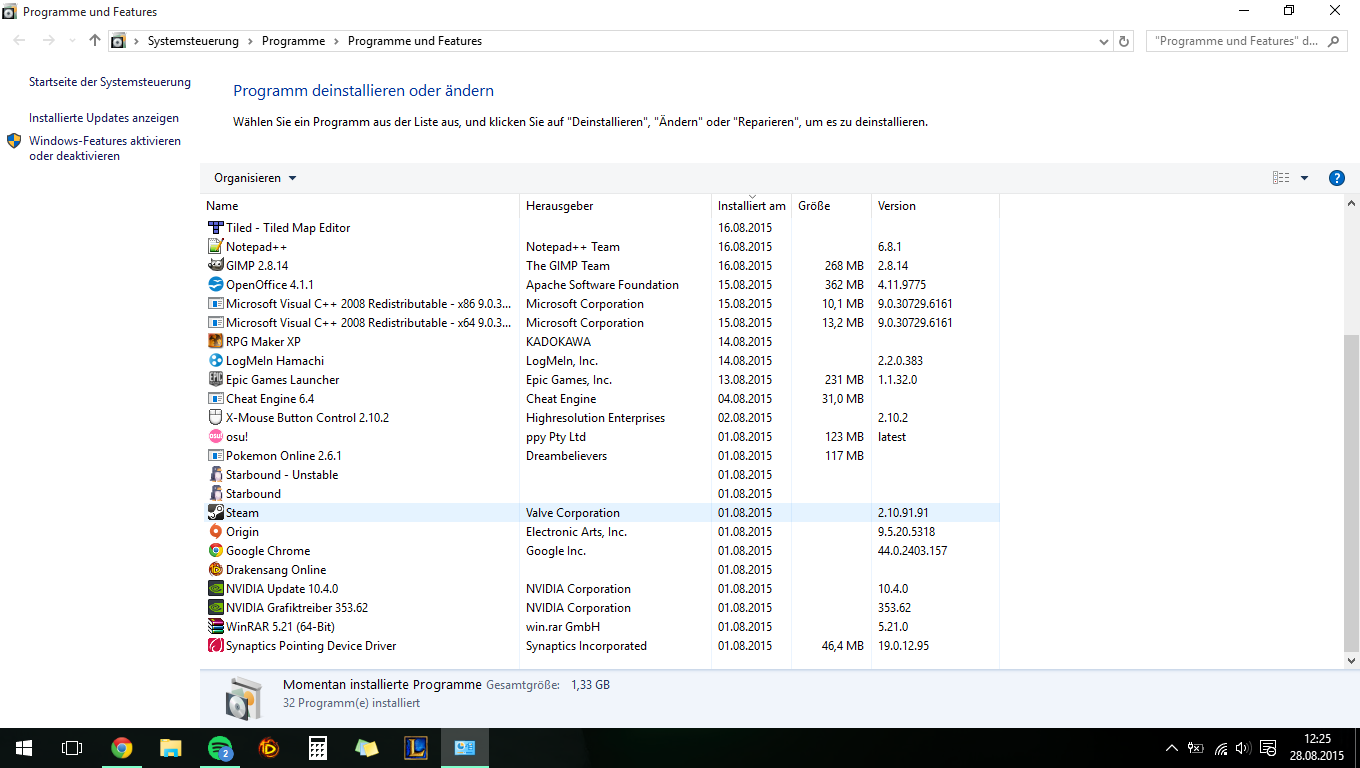The image size is (1360, 768).
Task: Open help with the blue question mark
Action: coord(1336,178)
